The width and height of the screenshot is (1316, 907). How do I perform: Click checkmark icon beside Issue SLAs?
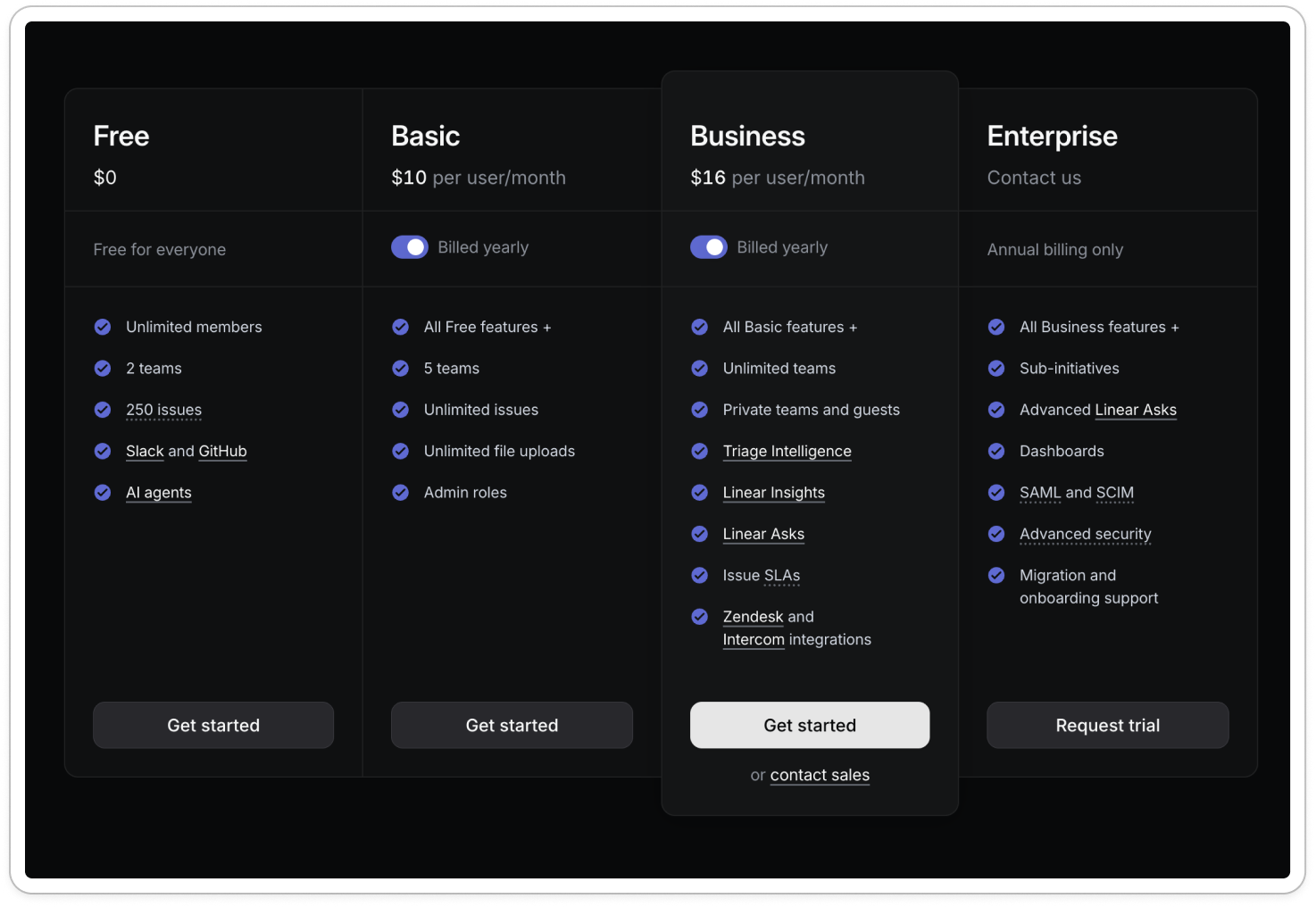point(700,575)
